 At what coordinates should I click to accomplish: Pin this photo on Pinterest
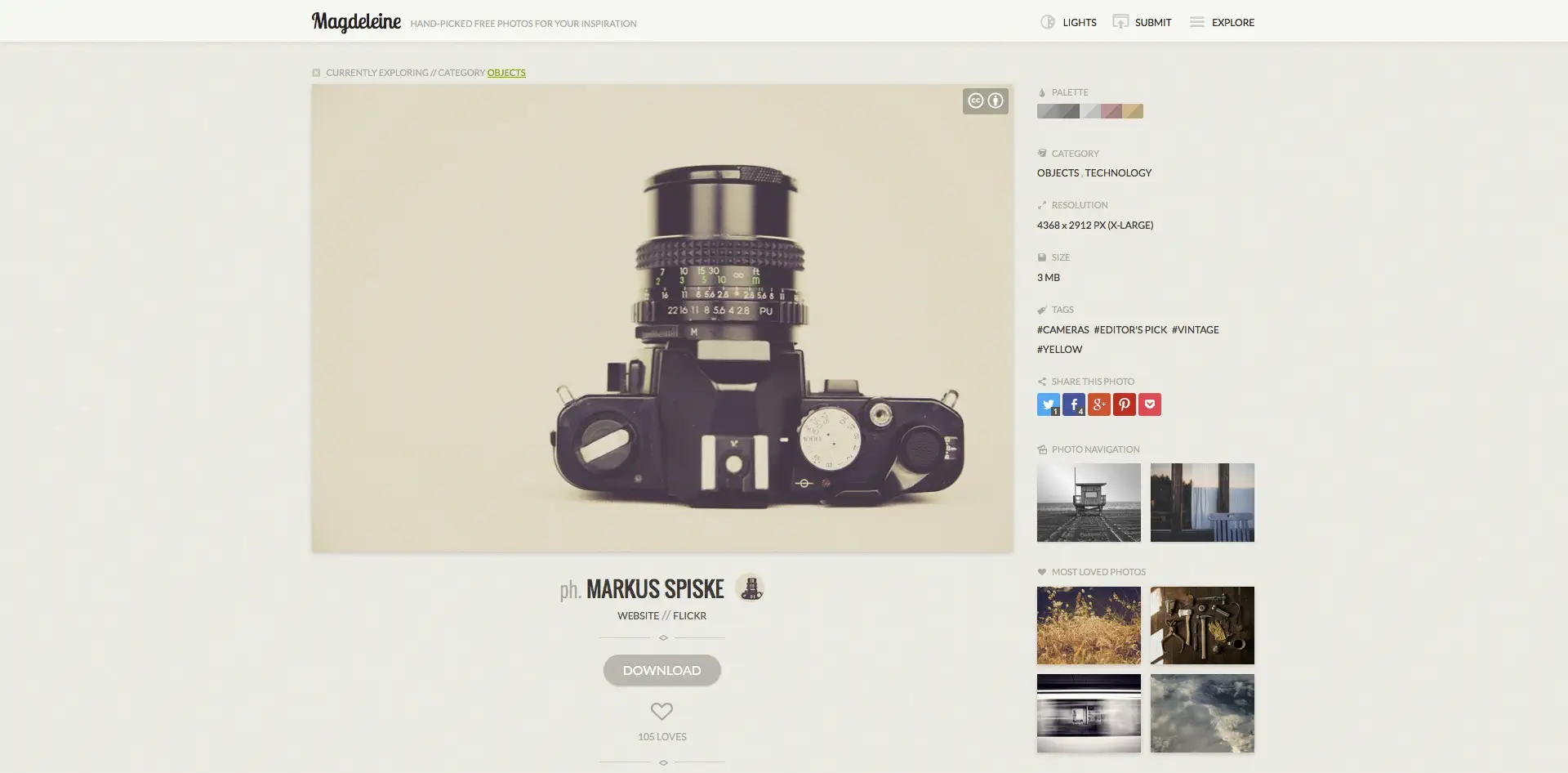point(1125,404)
